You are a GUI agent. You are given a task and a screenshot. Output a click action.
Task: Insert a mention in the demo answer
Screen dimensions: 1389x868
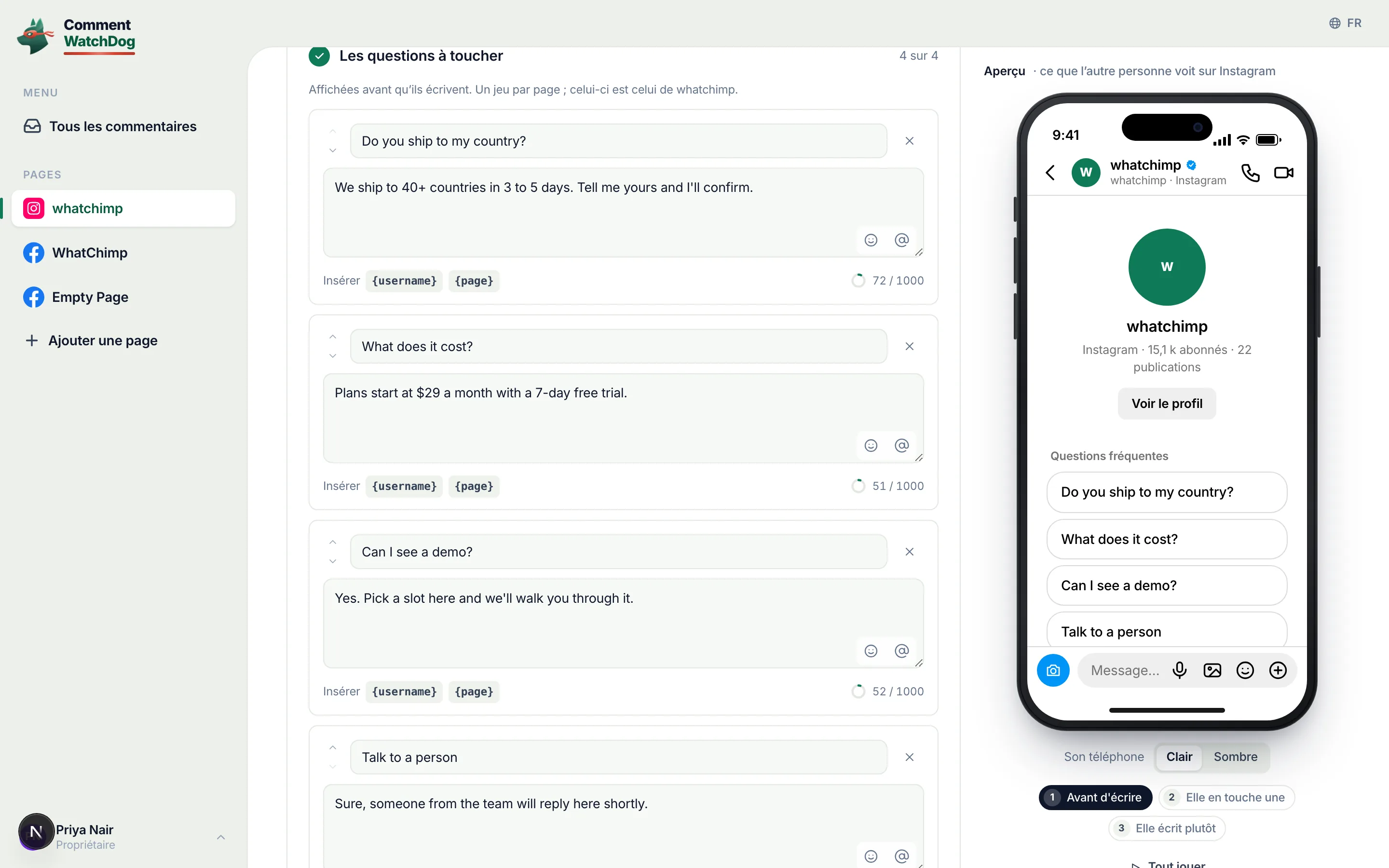pyautogui.click(x=902, y=651)
